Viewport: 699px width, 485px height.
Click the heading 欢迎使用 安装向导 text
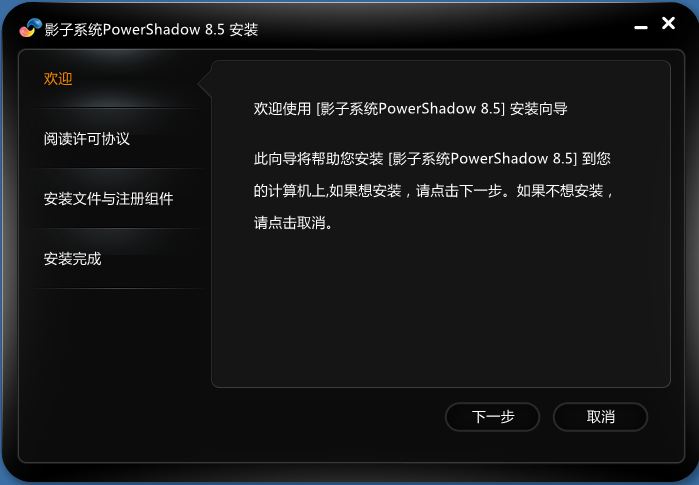click(410, 108)
